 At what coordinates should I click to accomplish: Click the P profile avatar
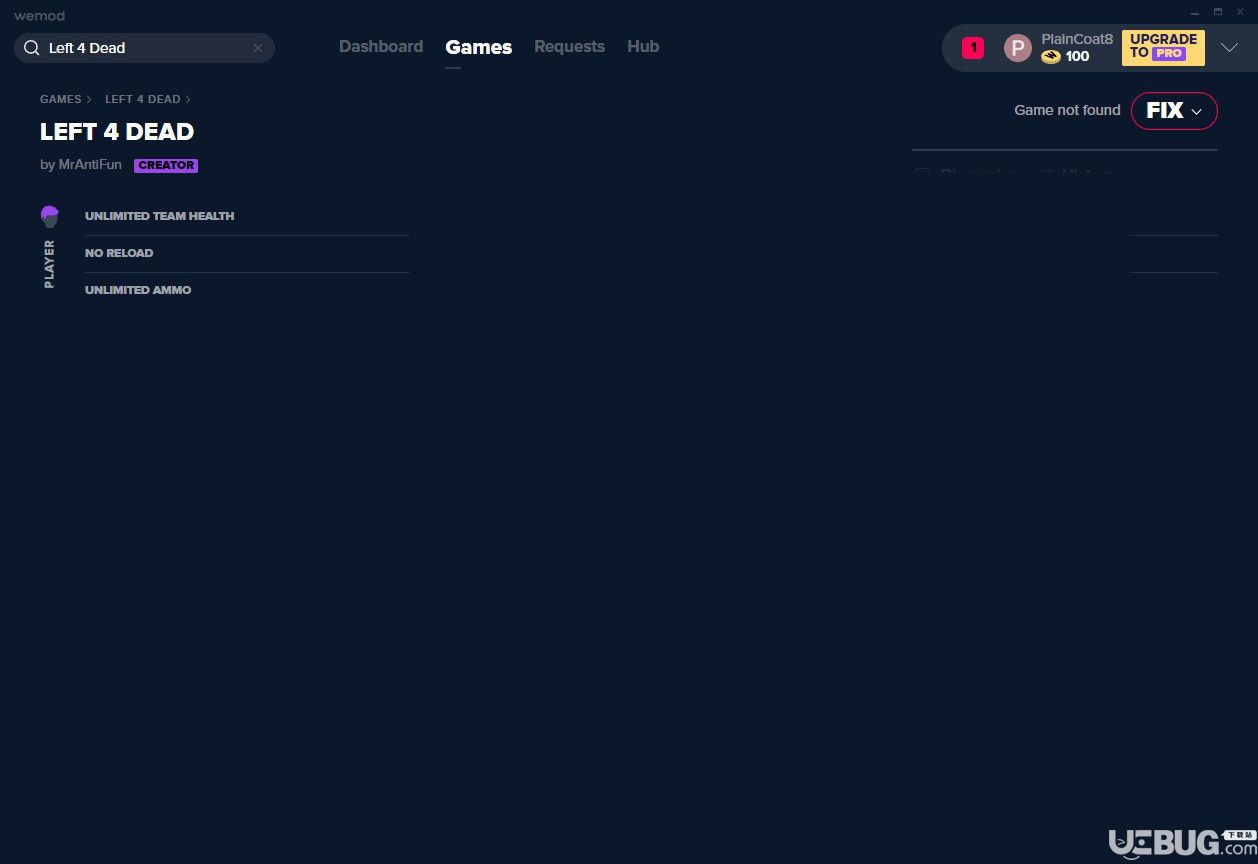[x=1017, y=48]
